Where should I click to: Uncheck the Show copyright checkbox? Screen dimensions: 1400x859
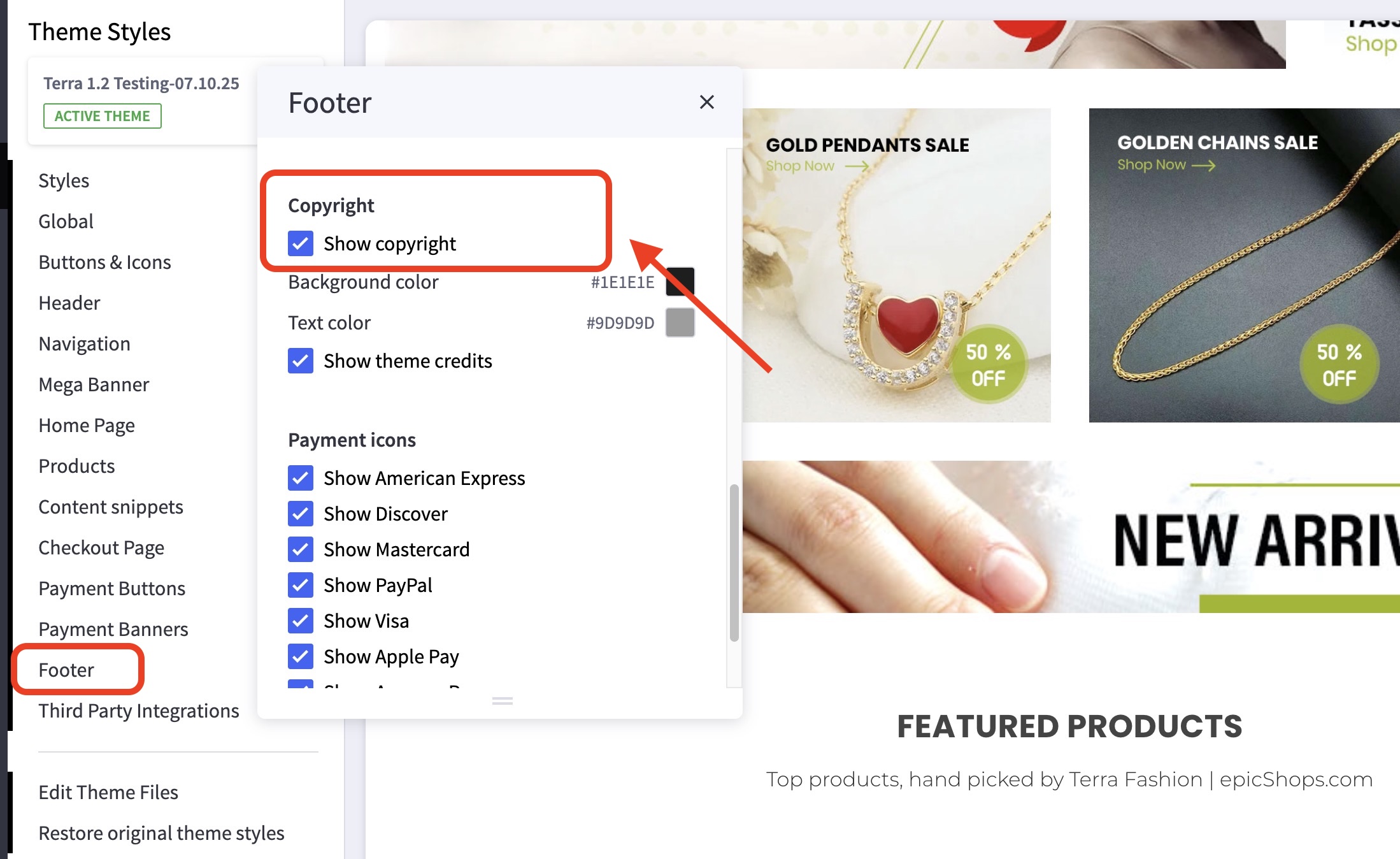[301, 243]
